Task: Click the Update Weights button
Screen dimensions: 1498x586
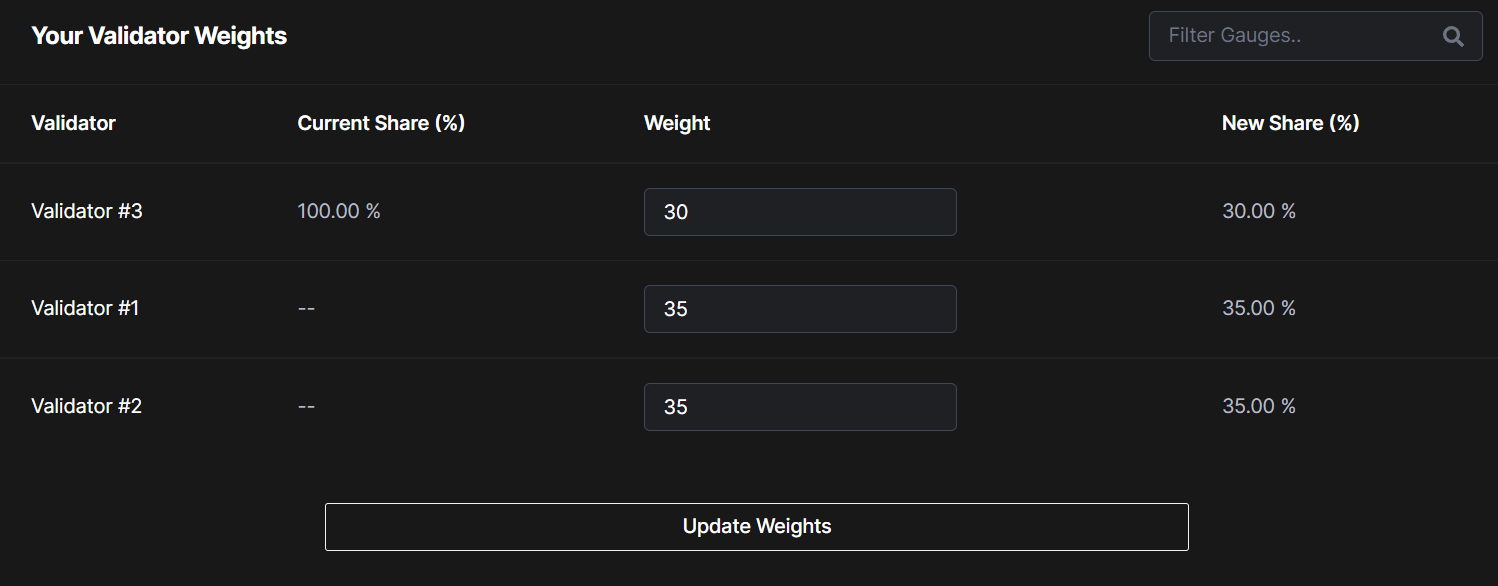Action: pyautogui.click(x=757, y=527)
